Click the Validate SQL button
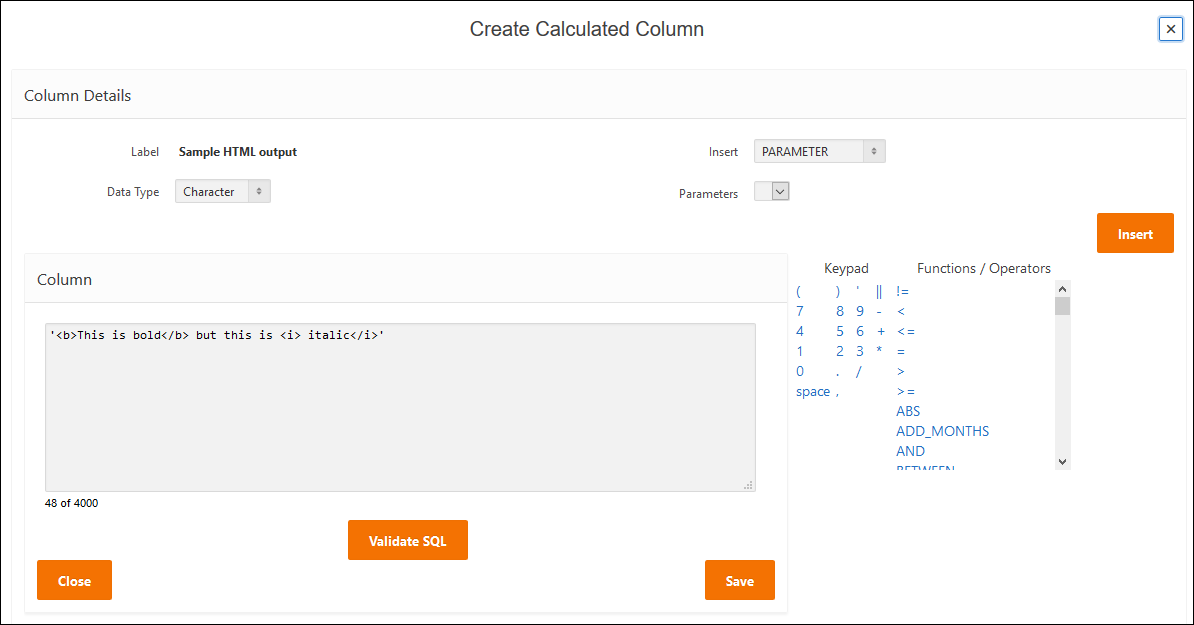 (x=407, y=541)
